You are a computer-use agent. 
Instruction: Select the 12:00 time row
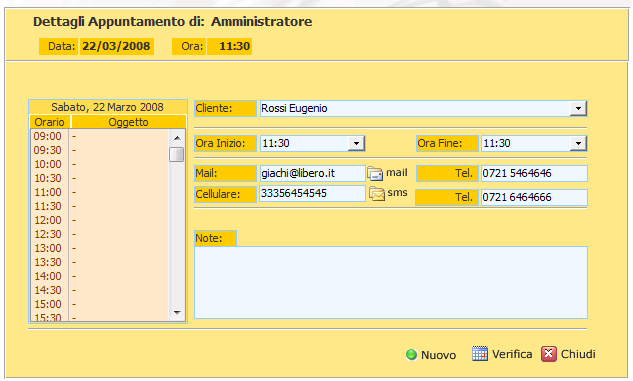(100, 220)
